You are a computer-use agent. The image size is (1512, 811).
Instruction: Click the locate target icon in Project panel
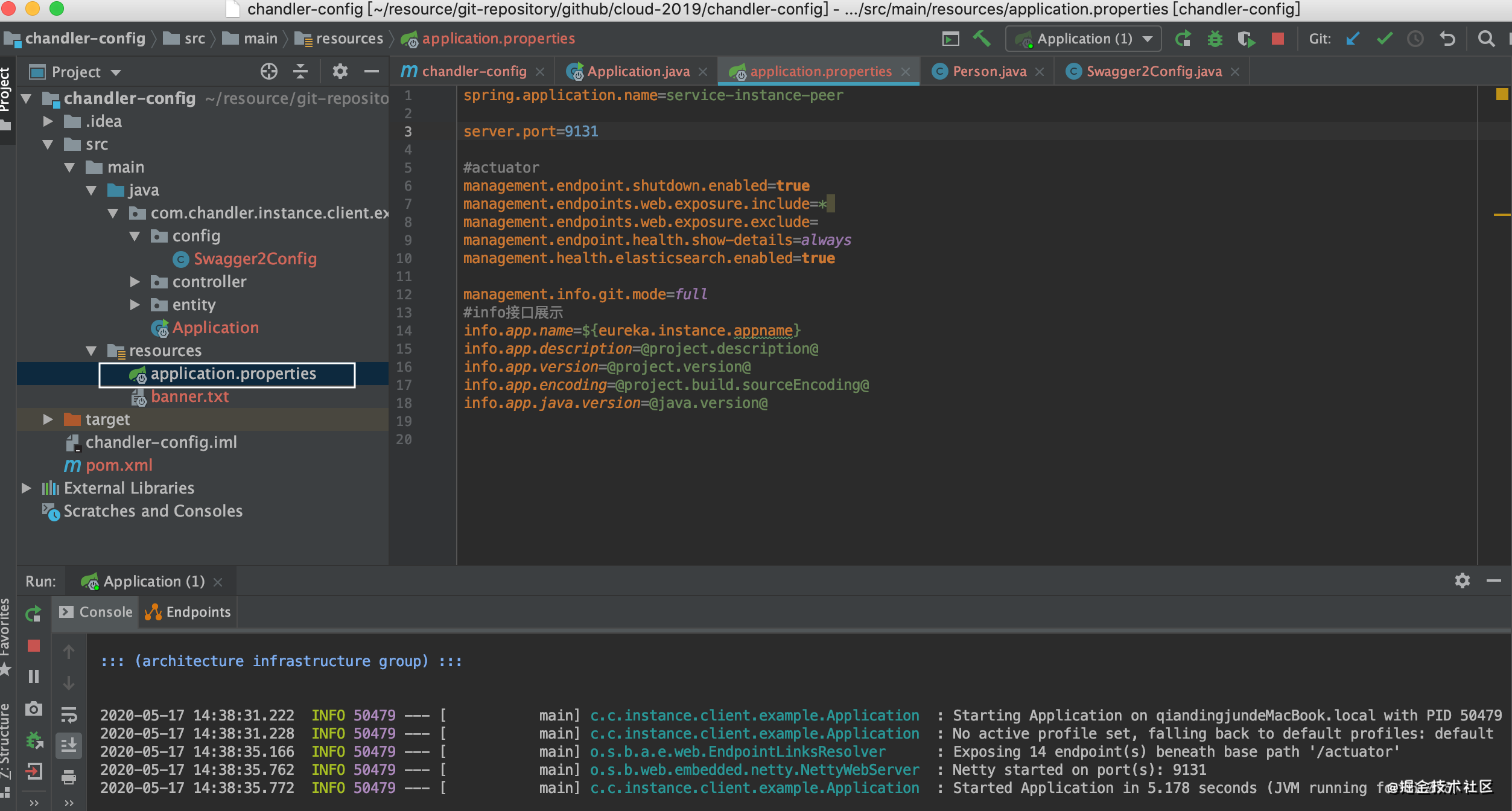tap(268, 72)
